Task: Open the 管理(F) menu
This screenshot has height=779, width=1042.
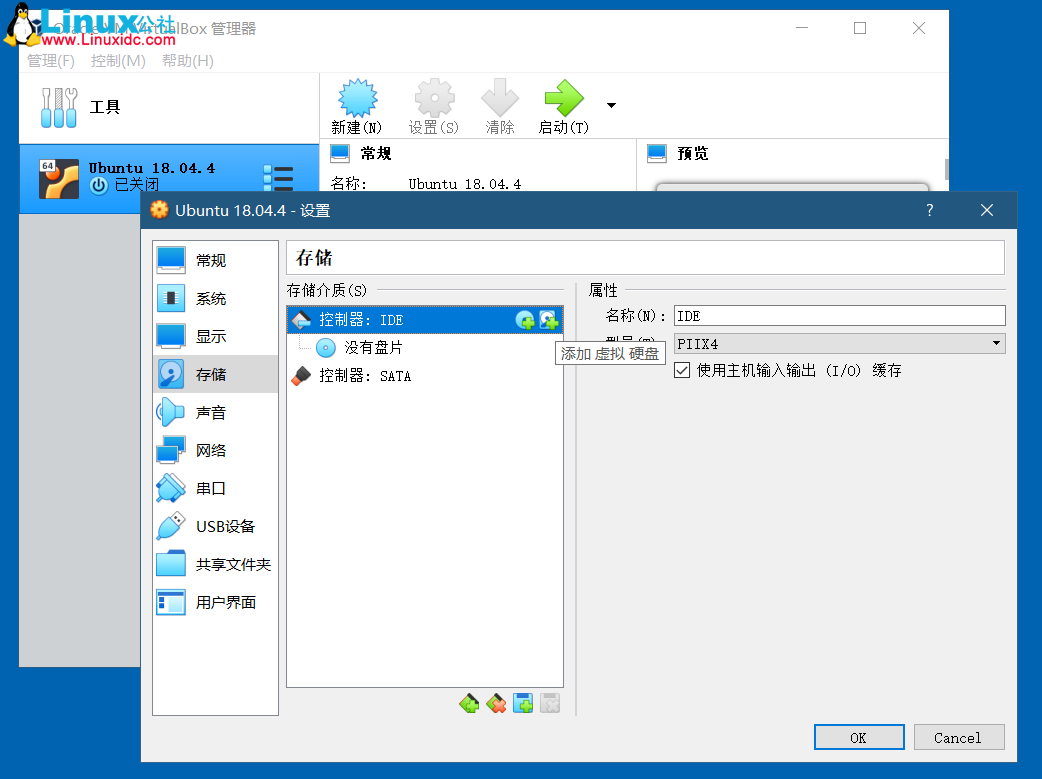Action: pos(50,60)
